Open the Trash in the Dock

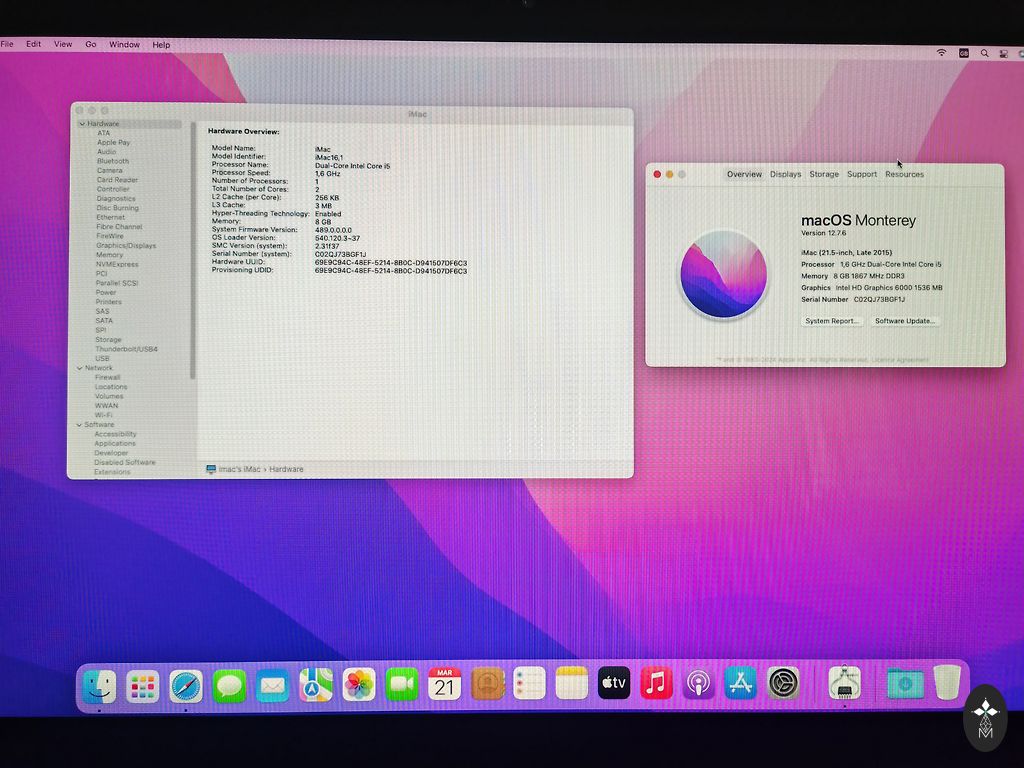pos(947,683)
